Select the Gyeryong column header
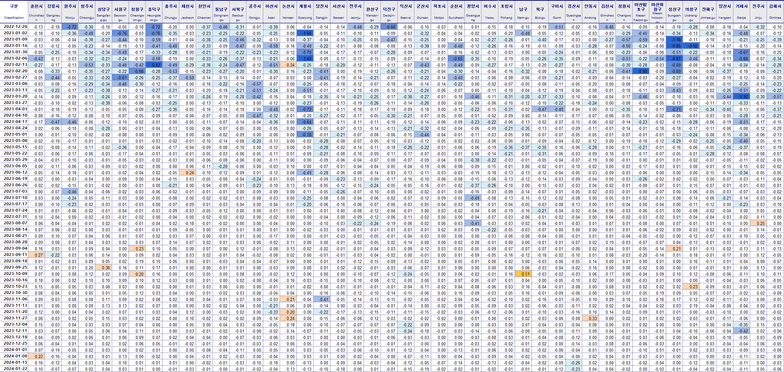Viewport: 784px width, 372px height. point(306,12)
